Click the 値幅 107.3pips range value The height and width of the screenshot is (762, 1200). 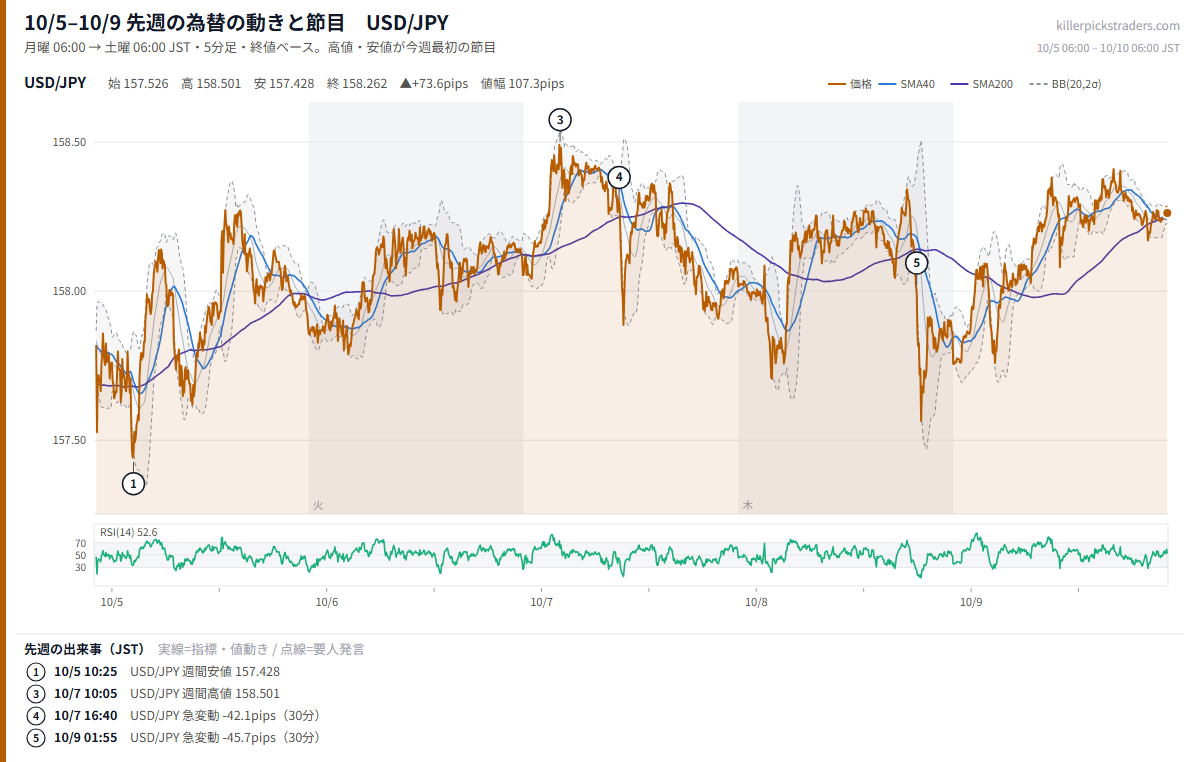tap(522, 84)
